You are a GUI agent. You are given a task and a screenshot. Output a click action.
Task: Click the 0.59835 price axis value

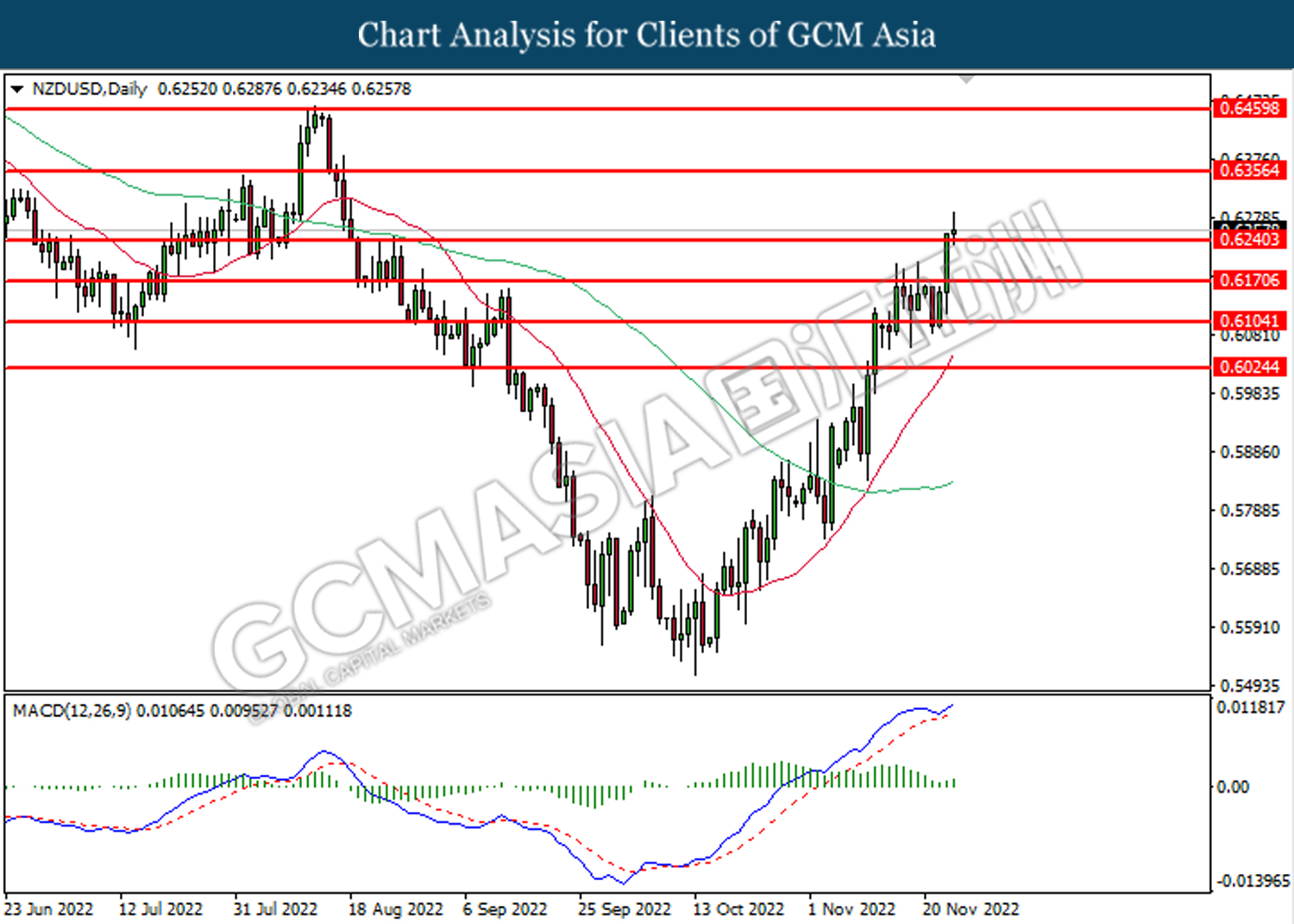pos(1250,393)
